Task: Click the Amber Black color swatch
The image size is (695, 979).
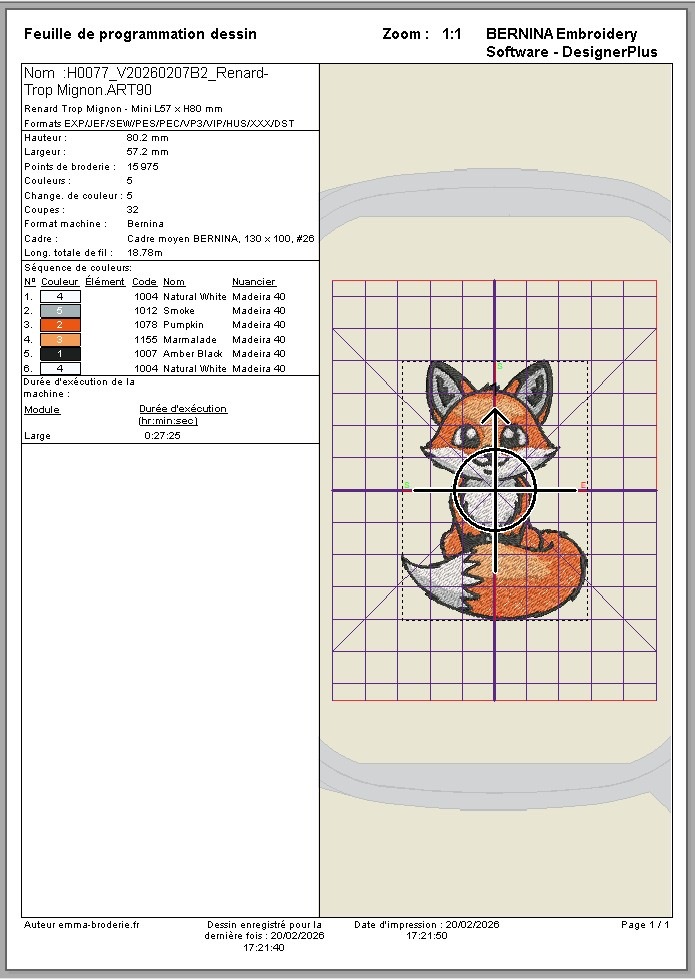Action: coord(60,353)
